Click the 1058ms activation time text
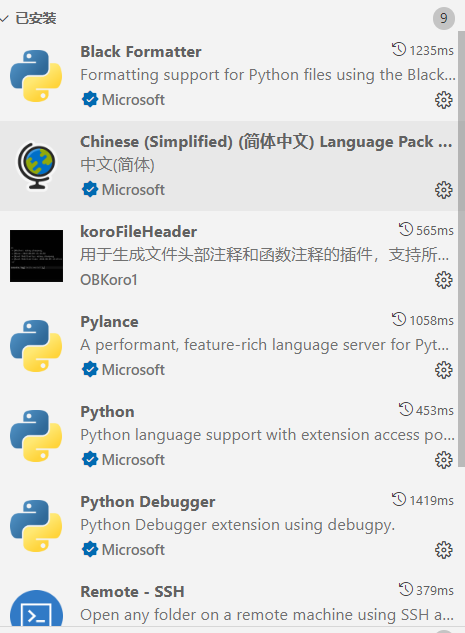Screen dimensions: 465x633 tap(431, 321)
